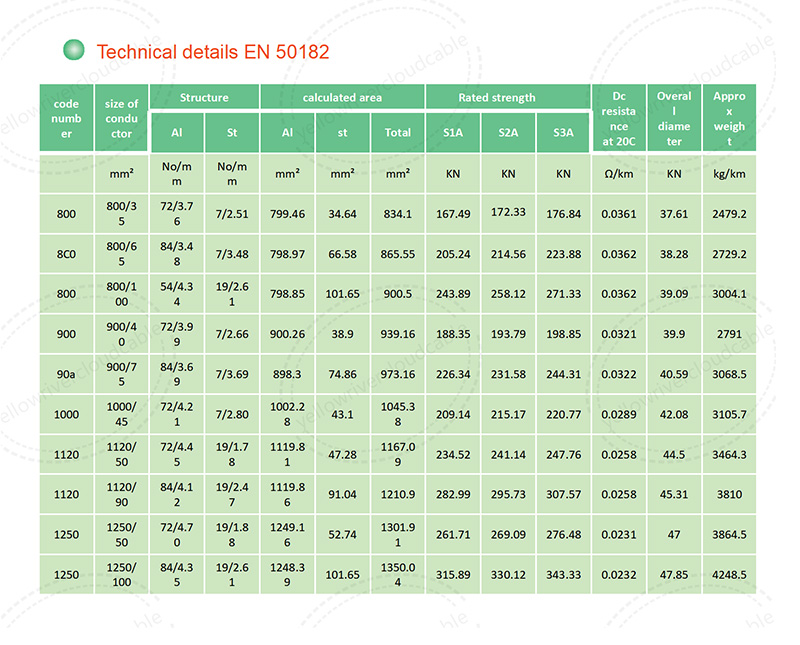
Task: Select the S2A value 241.14
Action: [x=508, y=455]
